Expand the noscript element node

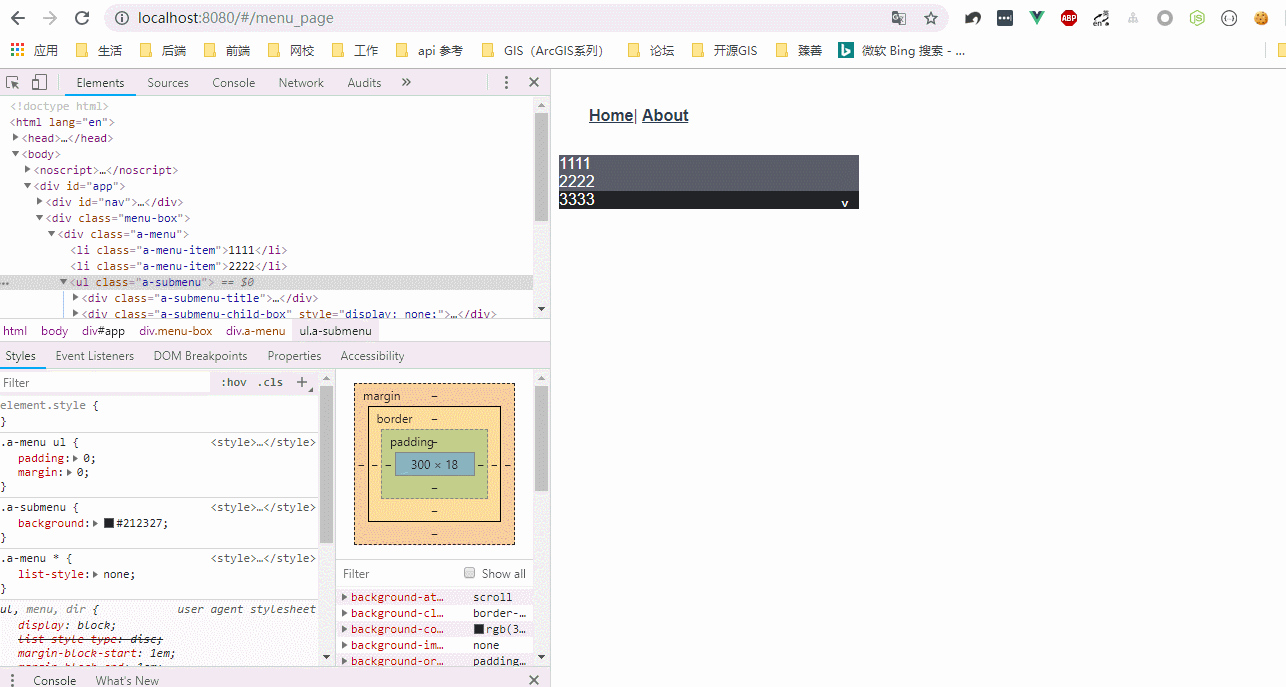click(28, 170)
